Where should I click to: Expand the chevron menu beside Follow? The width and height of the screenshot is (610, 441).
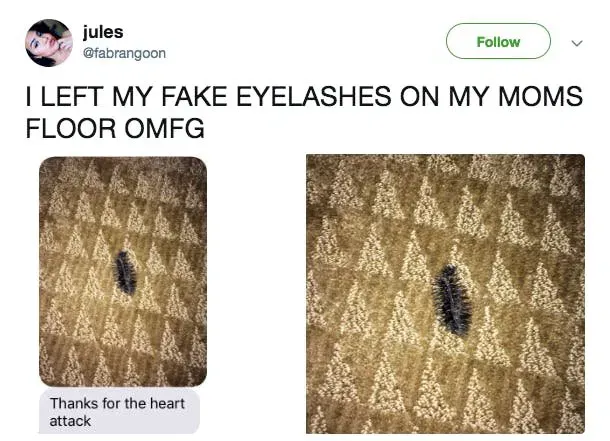click(x=577, y=43)
